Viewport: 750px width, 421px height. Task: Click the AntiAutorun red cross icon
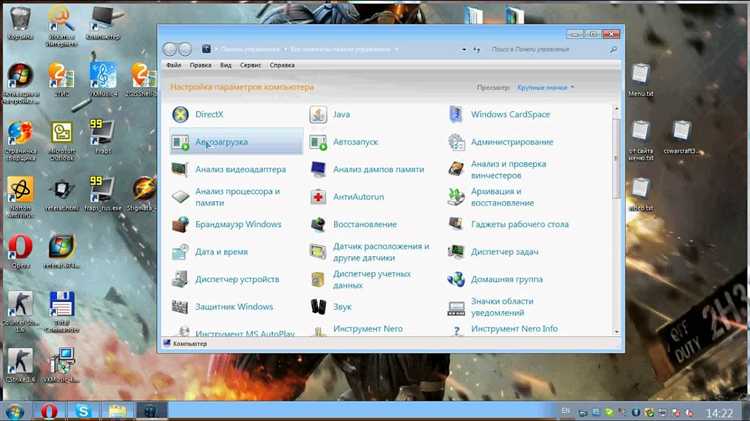[x=318, y=197]
